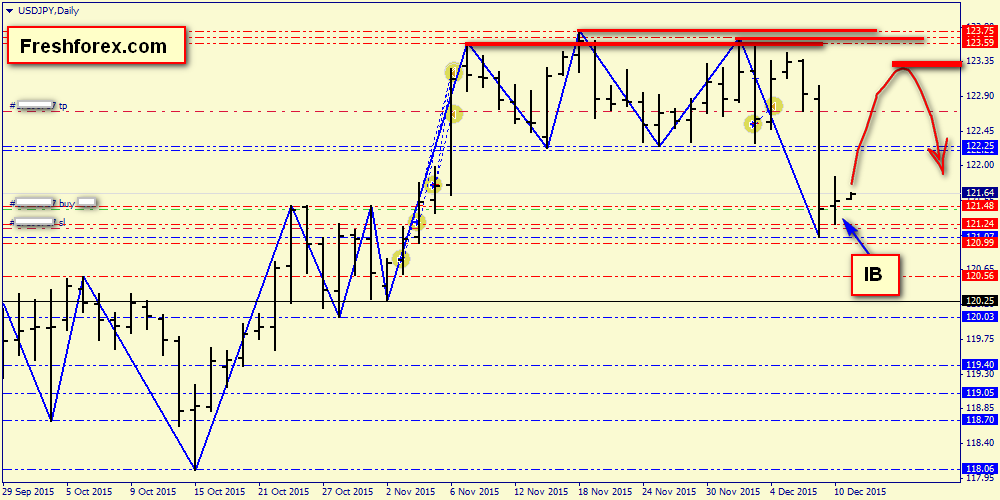The height and width of the screenshot is (500, 1000).
Task: Click the 29 Sep 2015 date label
Action: (x=28, y=492)
